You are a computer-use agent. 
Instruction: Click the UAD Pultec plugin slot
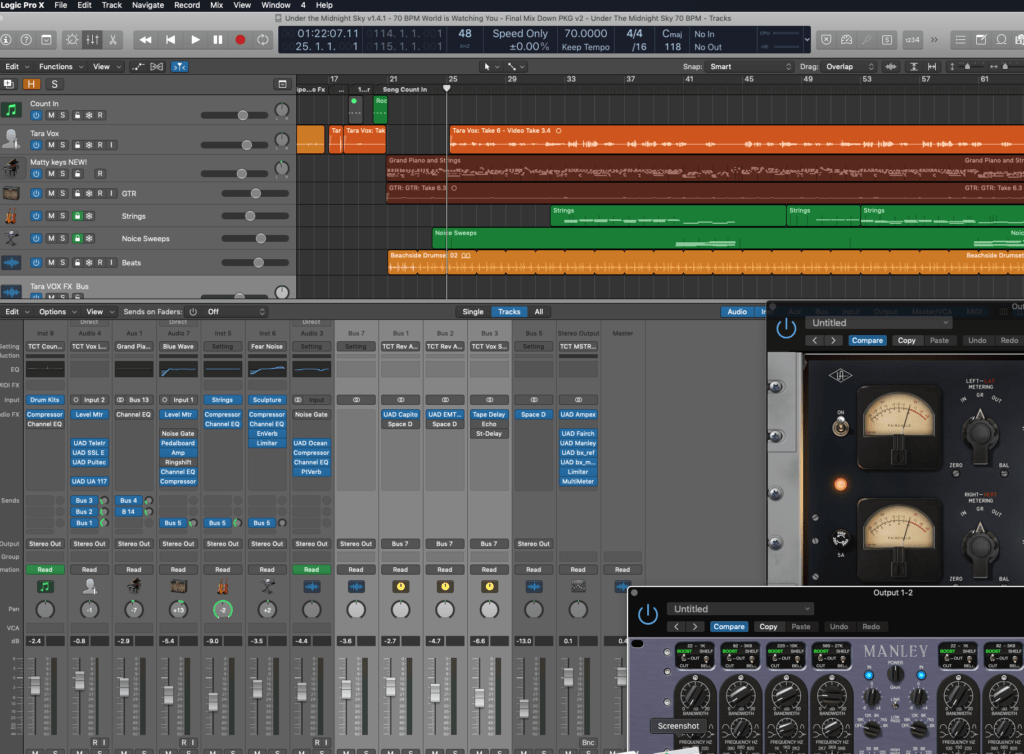[89, 463]
